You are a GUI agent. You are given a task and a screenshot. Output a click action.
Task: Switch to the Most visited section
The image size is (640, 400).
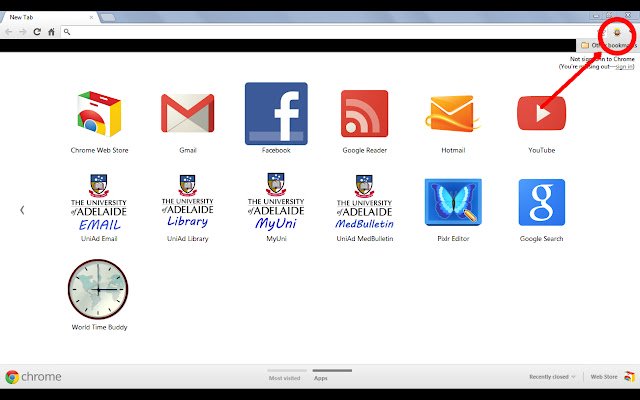[x=284, y=378]
